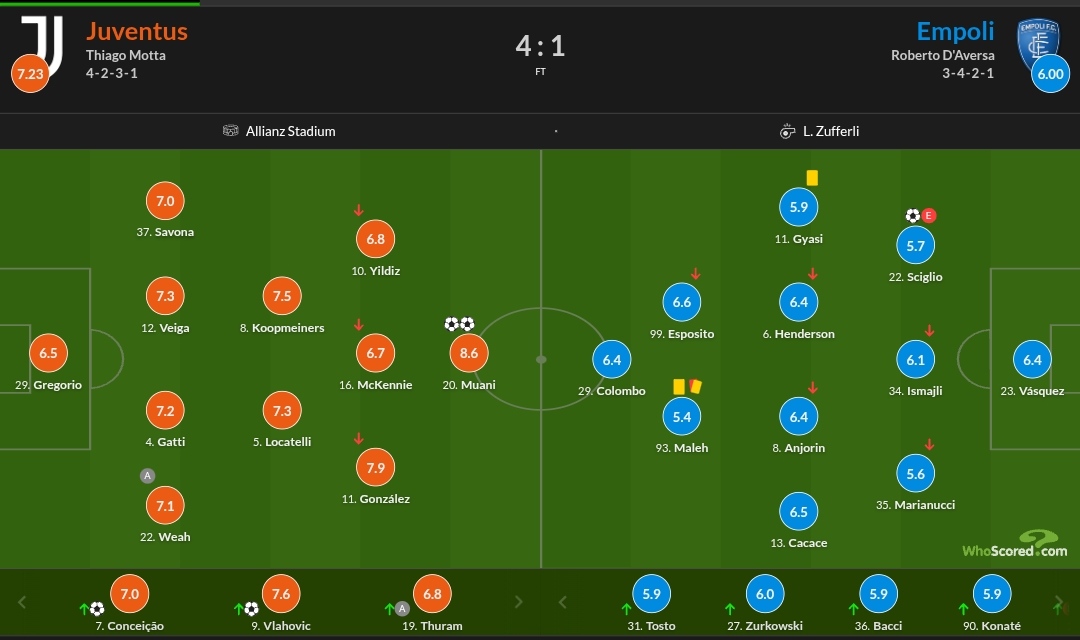Click the yellow card above Gyasi
Image resolution: width=1080 pixels, height=640 pixels.
pos(812,178)
